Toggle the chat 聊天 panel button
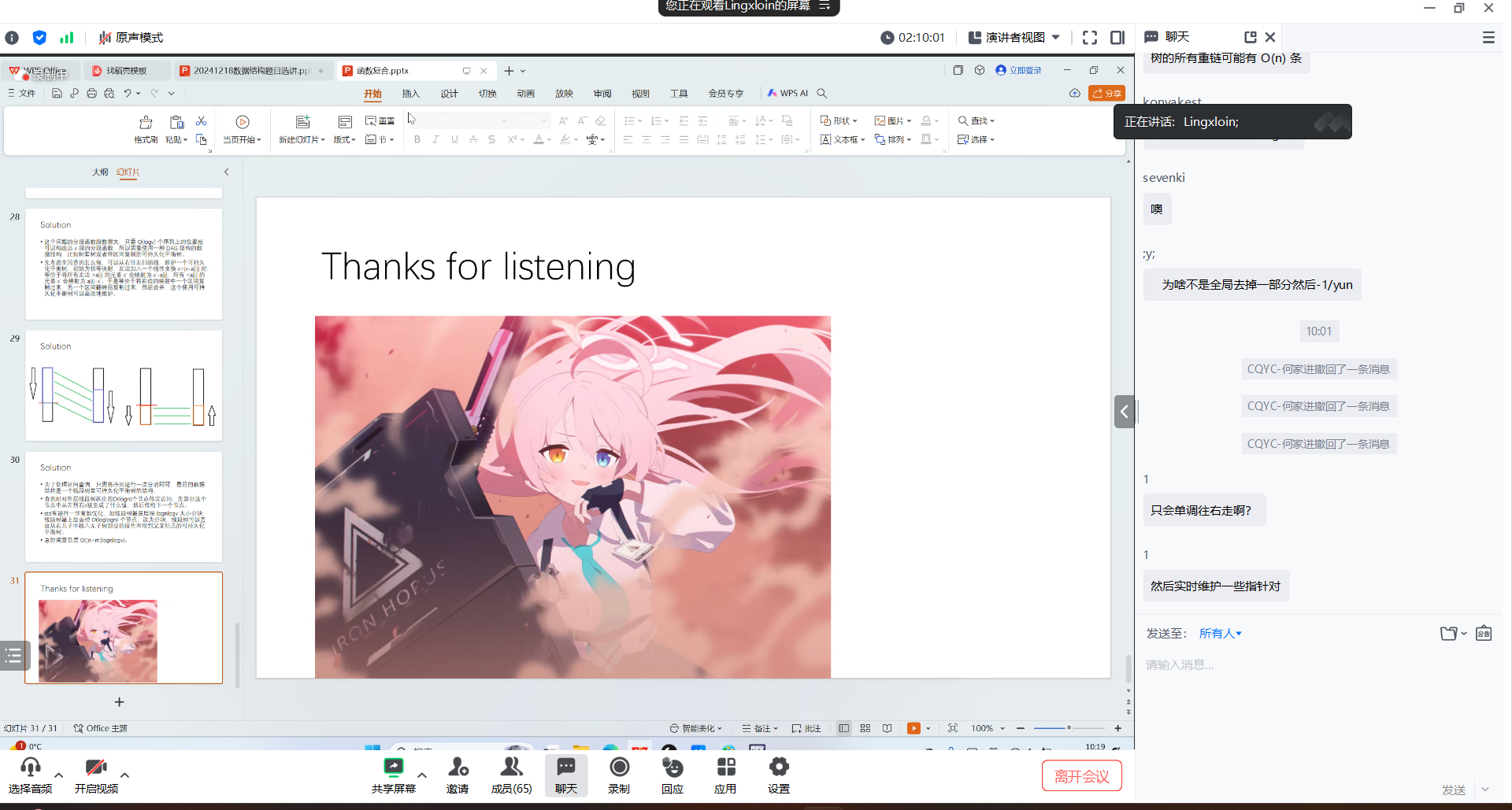Image resolution: width=1512 pixels, height=810 pixels. pos(566,776)
